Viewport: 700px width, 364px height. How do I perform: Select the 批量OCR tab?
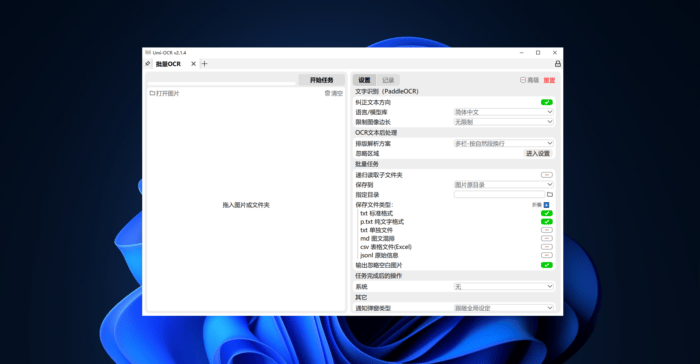pos(168,64)
